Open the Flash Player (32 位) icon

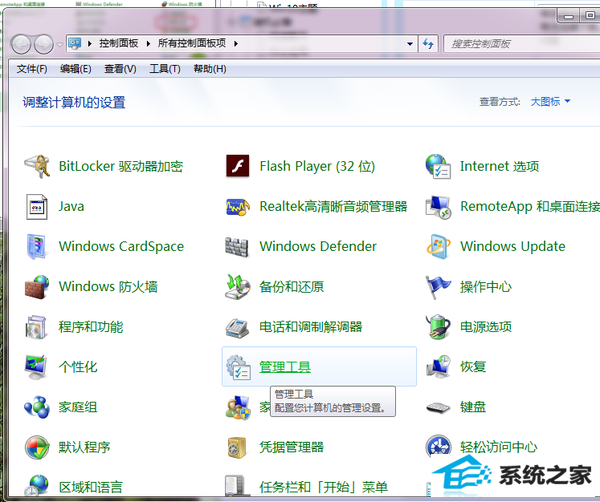click(x=238, y=166)
